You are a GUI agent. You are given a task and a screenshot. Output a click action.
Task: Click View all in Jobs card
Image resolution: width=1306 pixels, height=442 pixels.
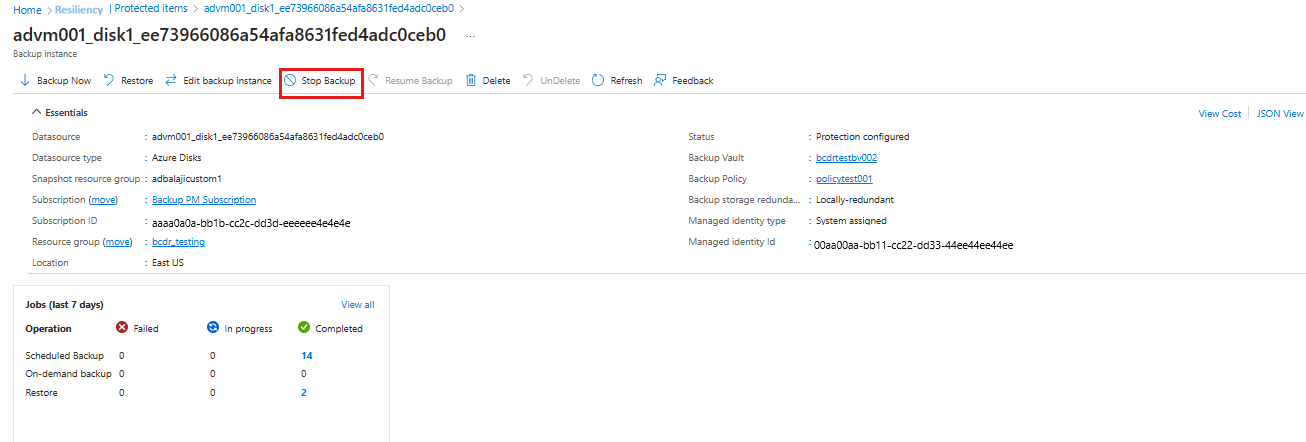358,305
